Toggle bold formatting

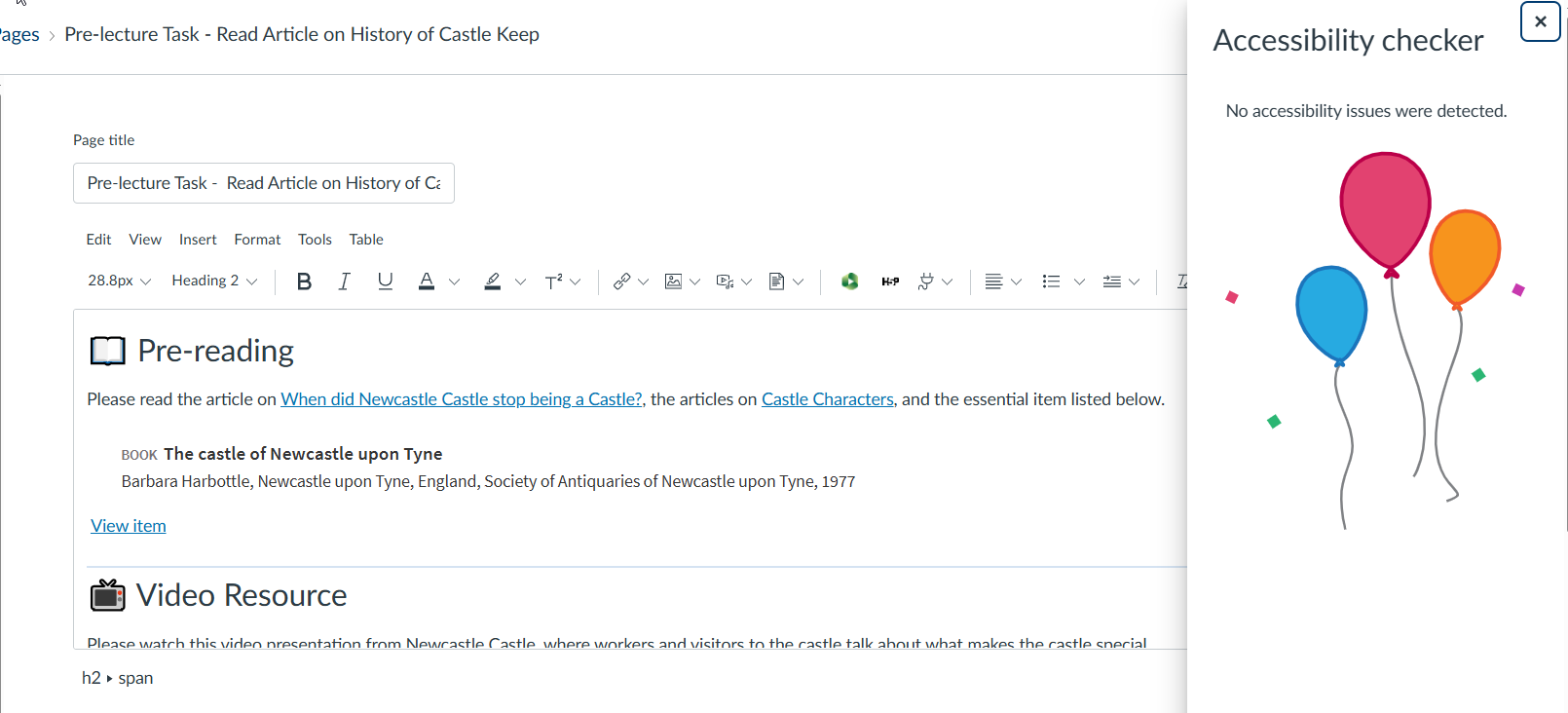point(304,281)
